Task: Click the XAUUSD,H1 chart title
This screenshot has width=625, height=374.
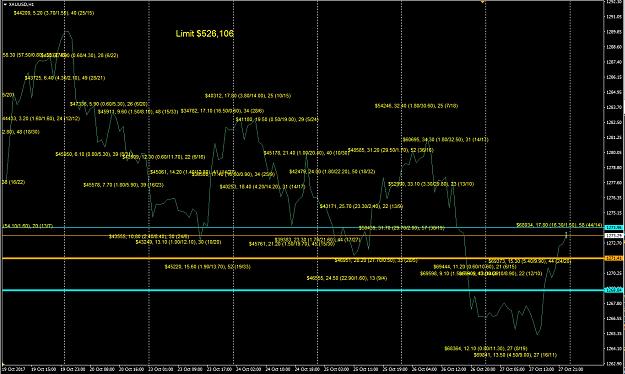Action: pyautogui.click(x=21, y=4)
